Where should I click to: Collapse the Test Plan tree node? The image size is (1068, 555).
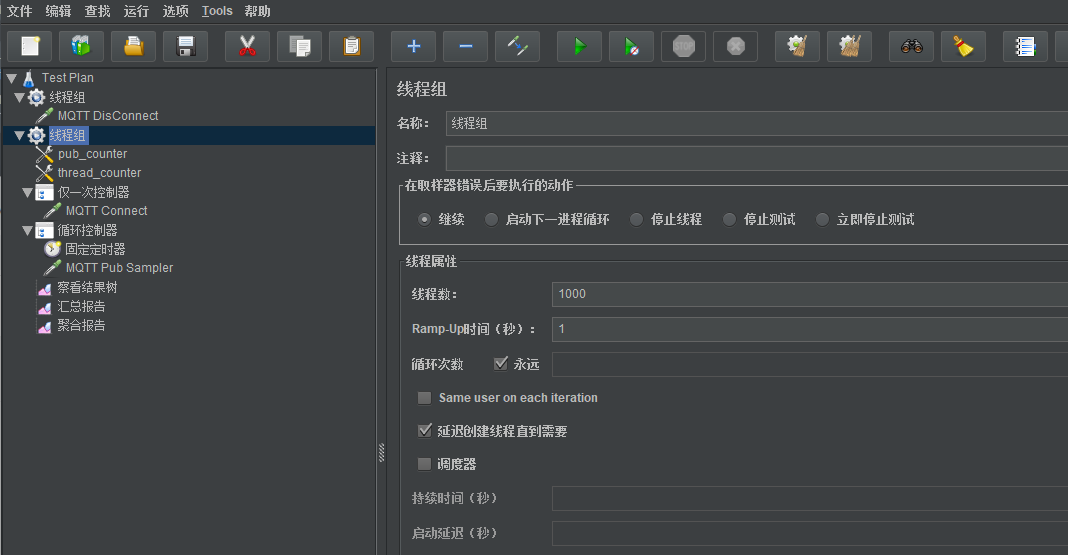pyautogui.click(x=12, y=78)
